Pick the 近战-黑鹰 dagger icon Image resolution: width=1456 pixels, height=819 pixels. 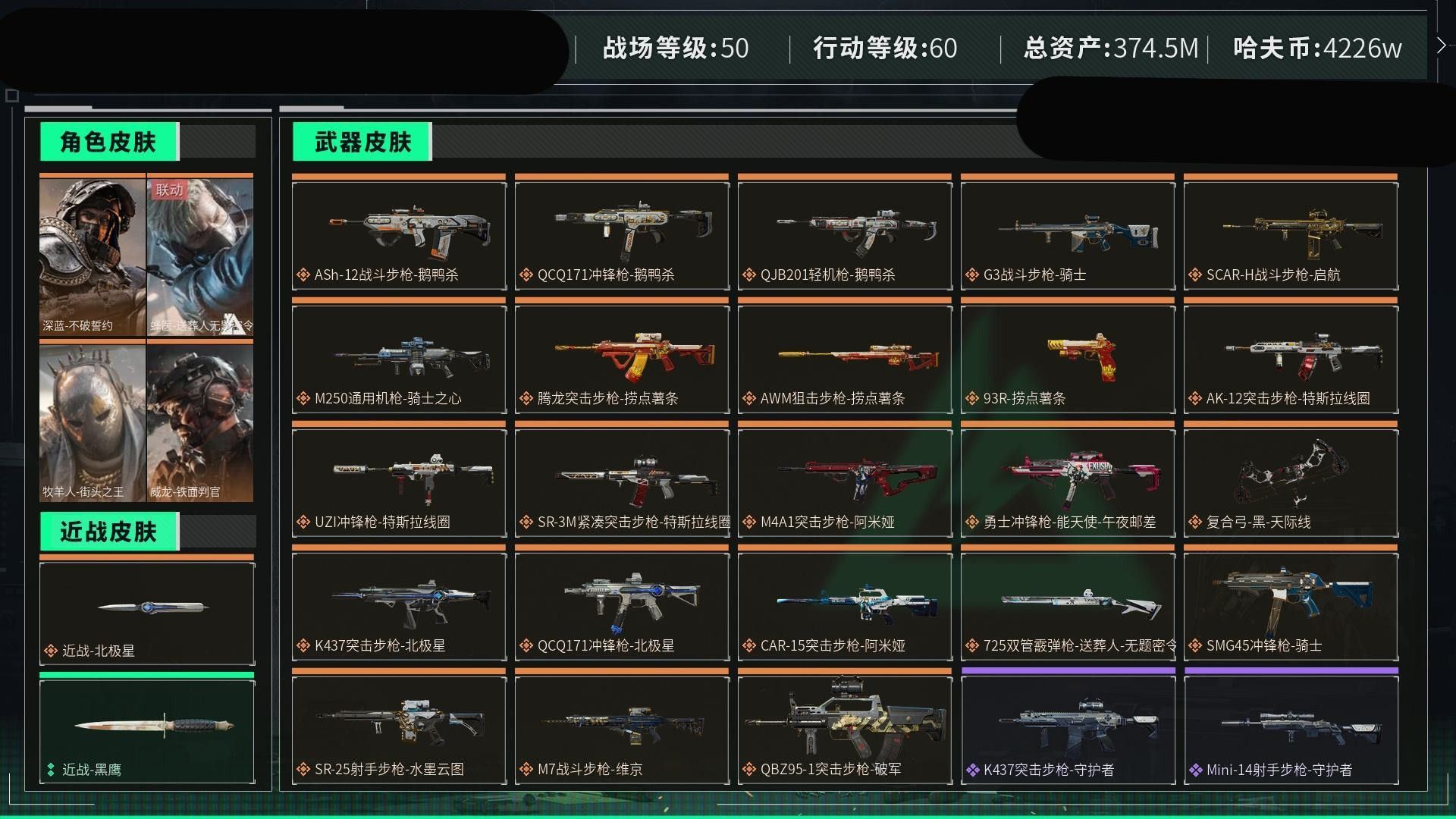pos(153,725)
